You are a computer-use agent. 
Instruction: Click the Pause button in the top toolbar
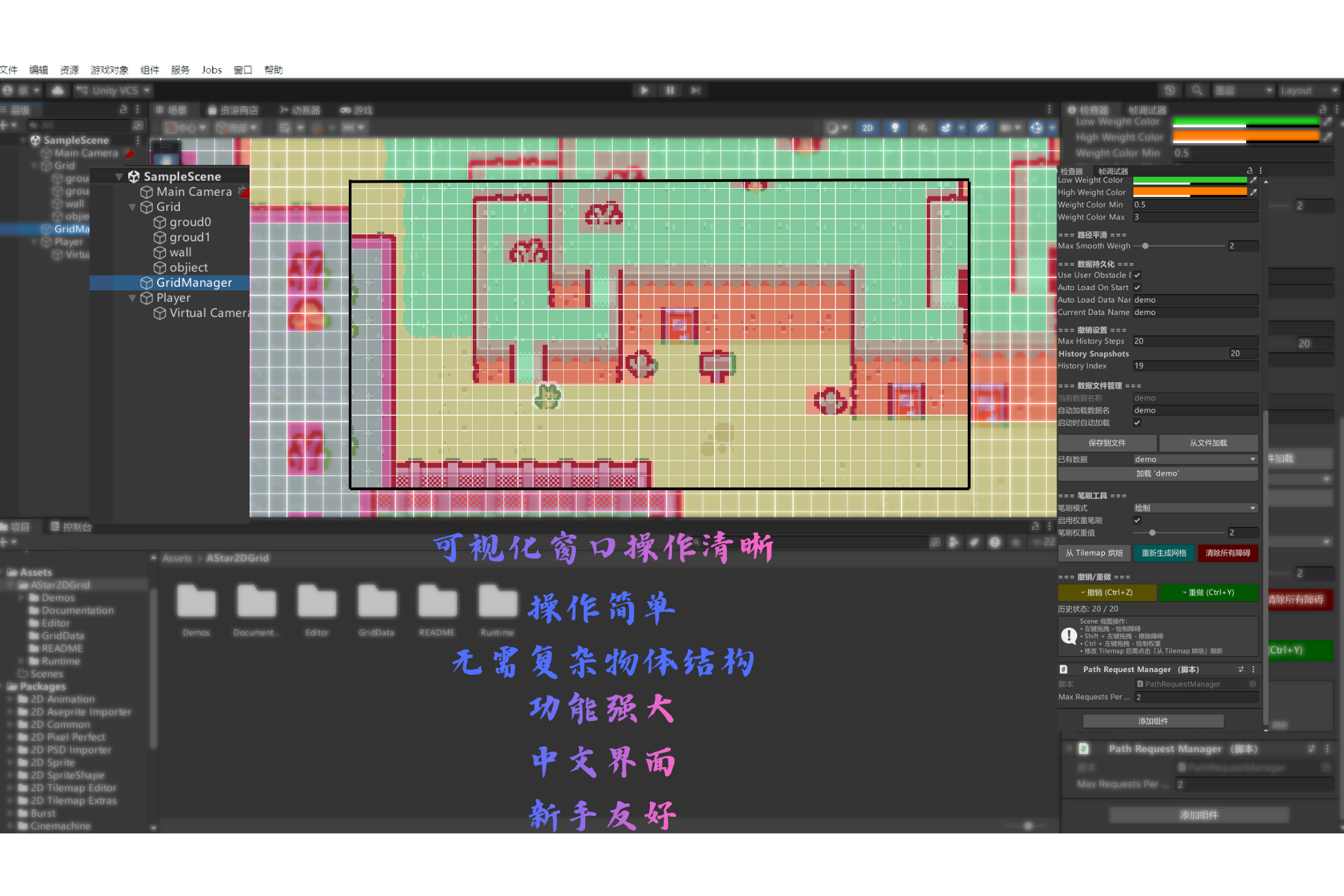670,90
